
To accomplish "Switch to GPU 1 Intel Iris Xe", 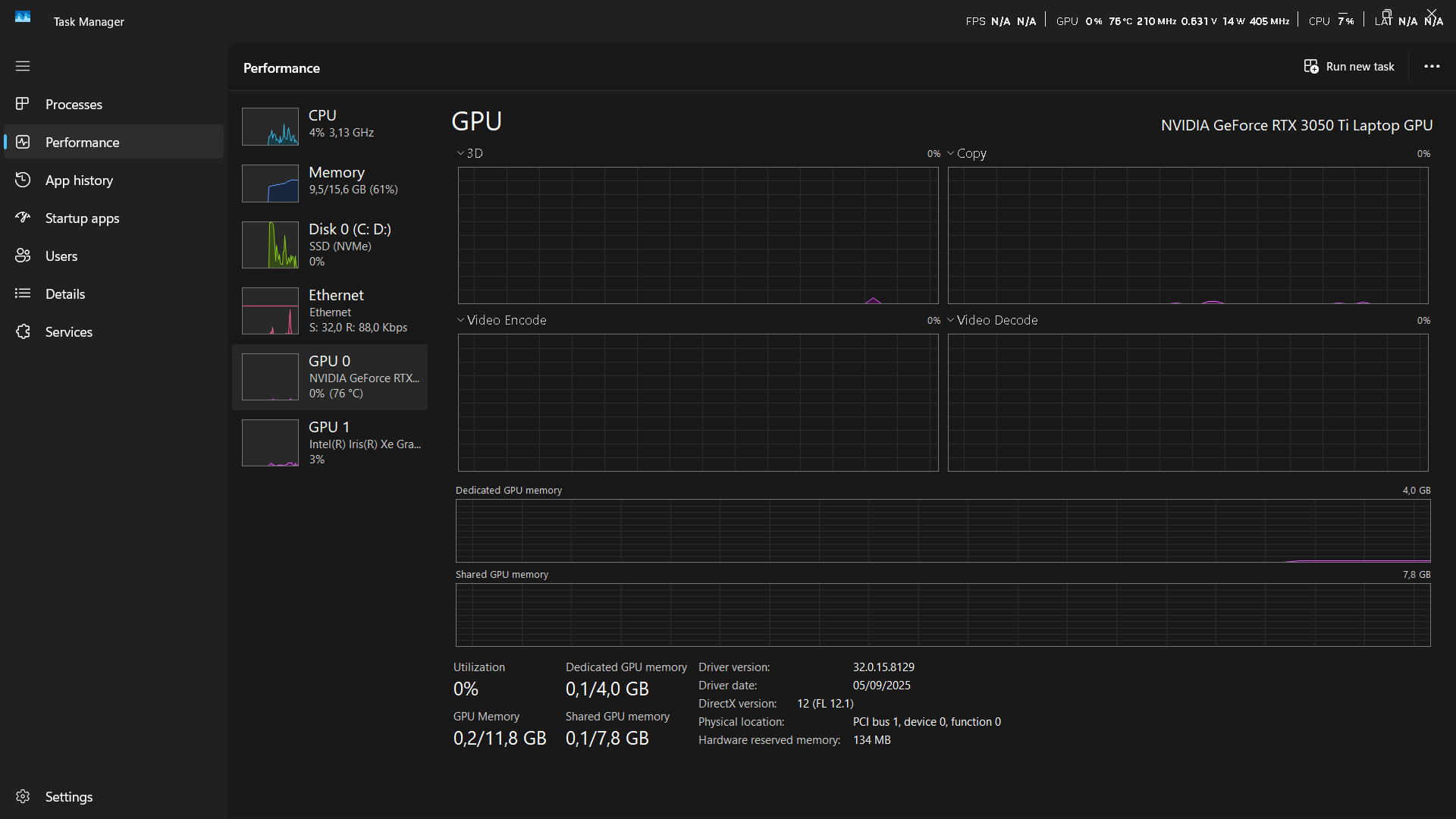I will pyautogui.click(x=330, y=442).
